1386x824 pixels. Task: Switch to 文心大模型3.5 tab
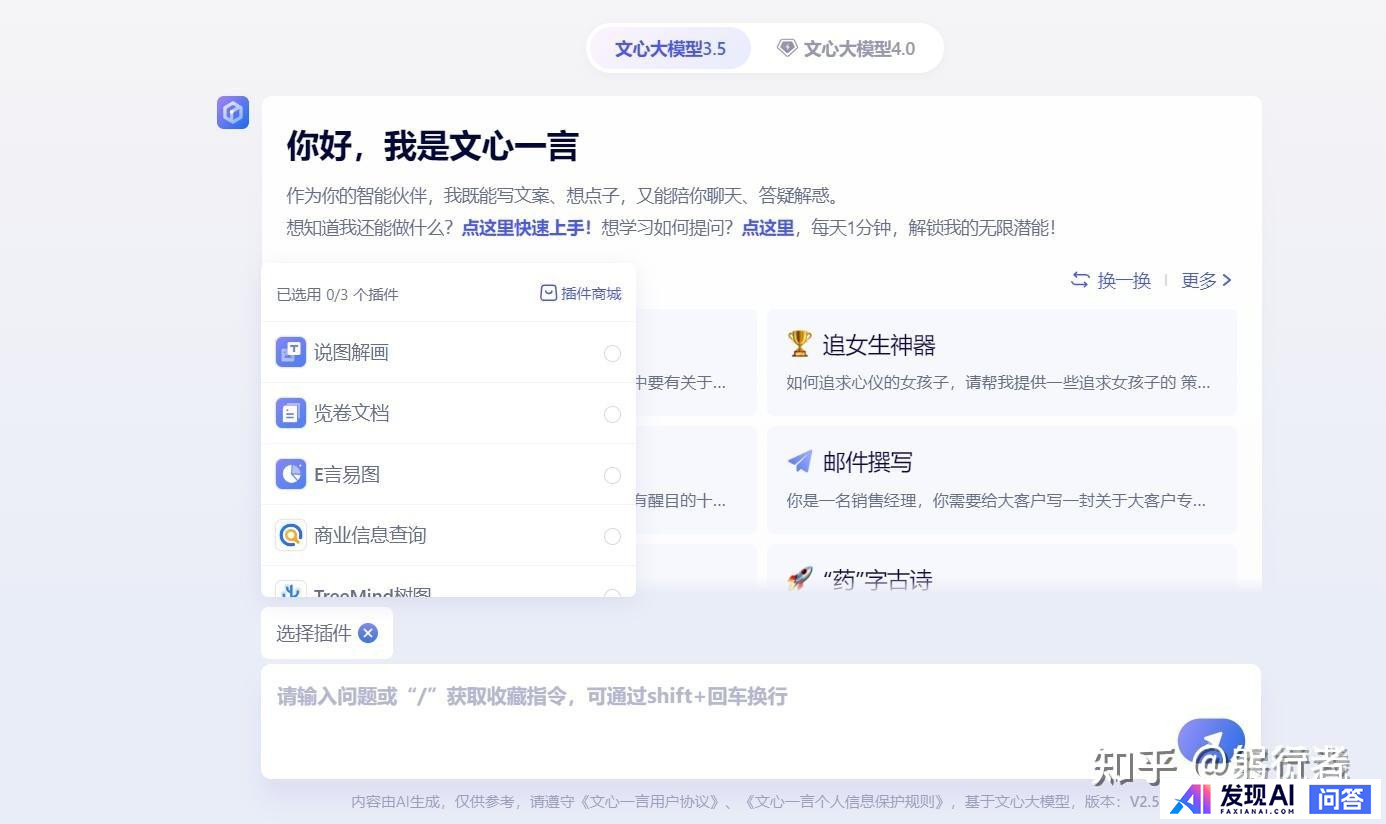670,48
